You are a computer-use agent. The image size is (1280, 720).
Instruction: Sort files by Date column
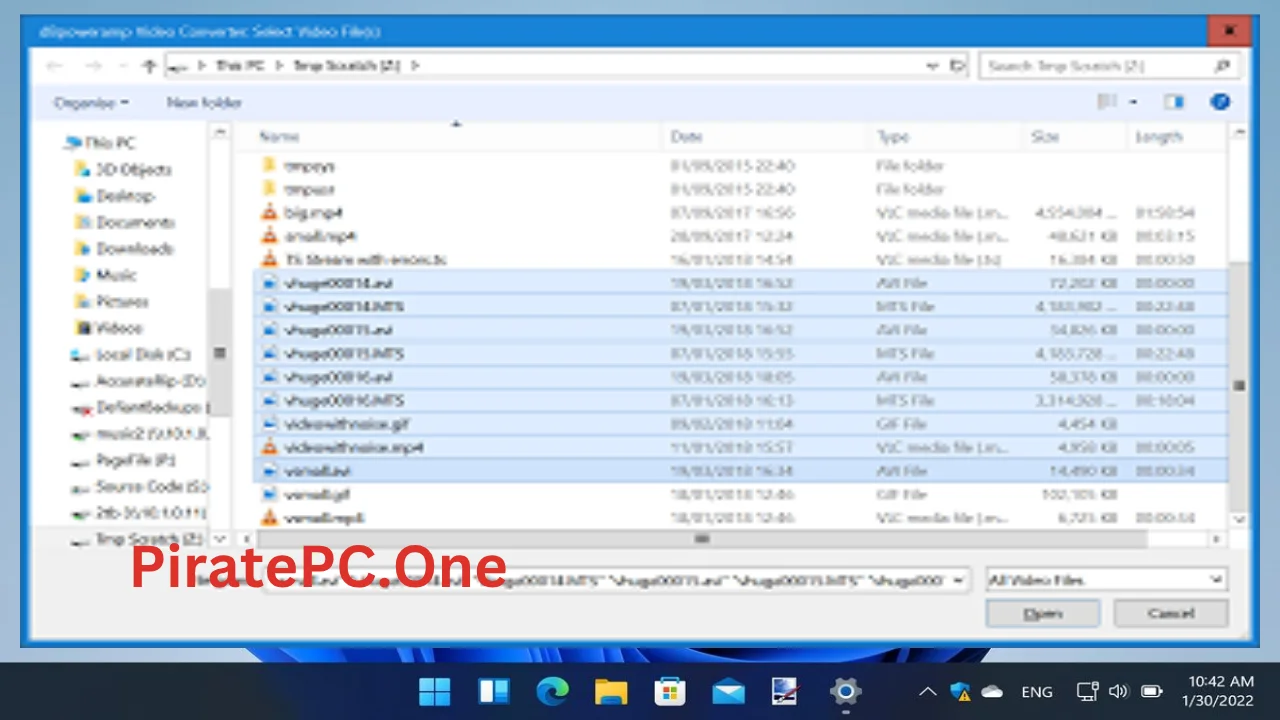[x=686, y=137]
